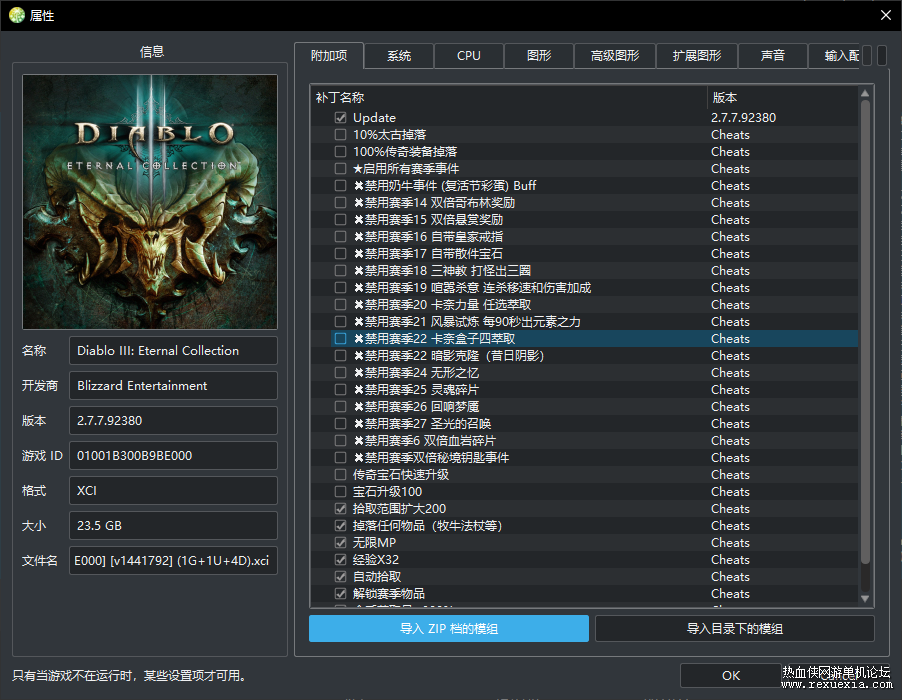Enable 禁用赛季27 圣光的召唤 cheat
This screenshot has height=700, width=902.
coord(341,423)
